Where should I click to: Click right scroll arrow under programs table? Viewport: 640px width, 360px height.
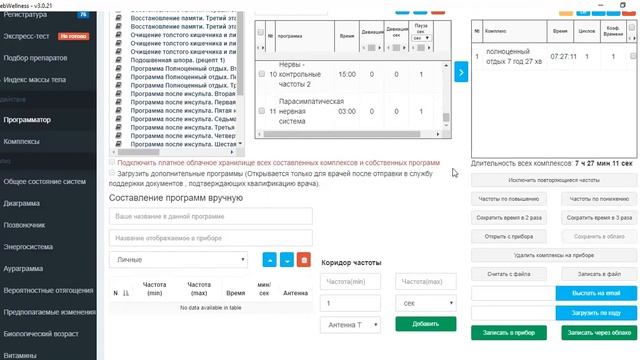[438, 134]
